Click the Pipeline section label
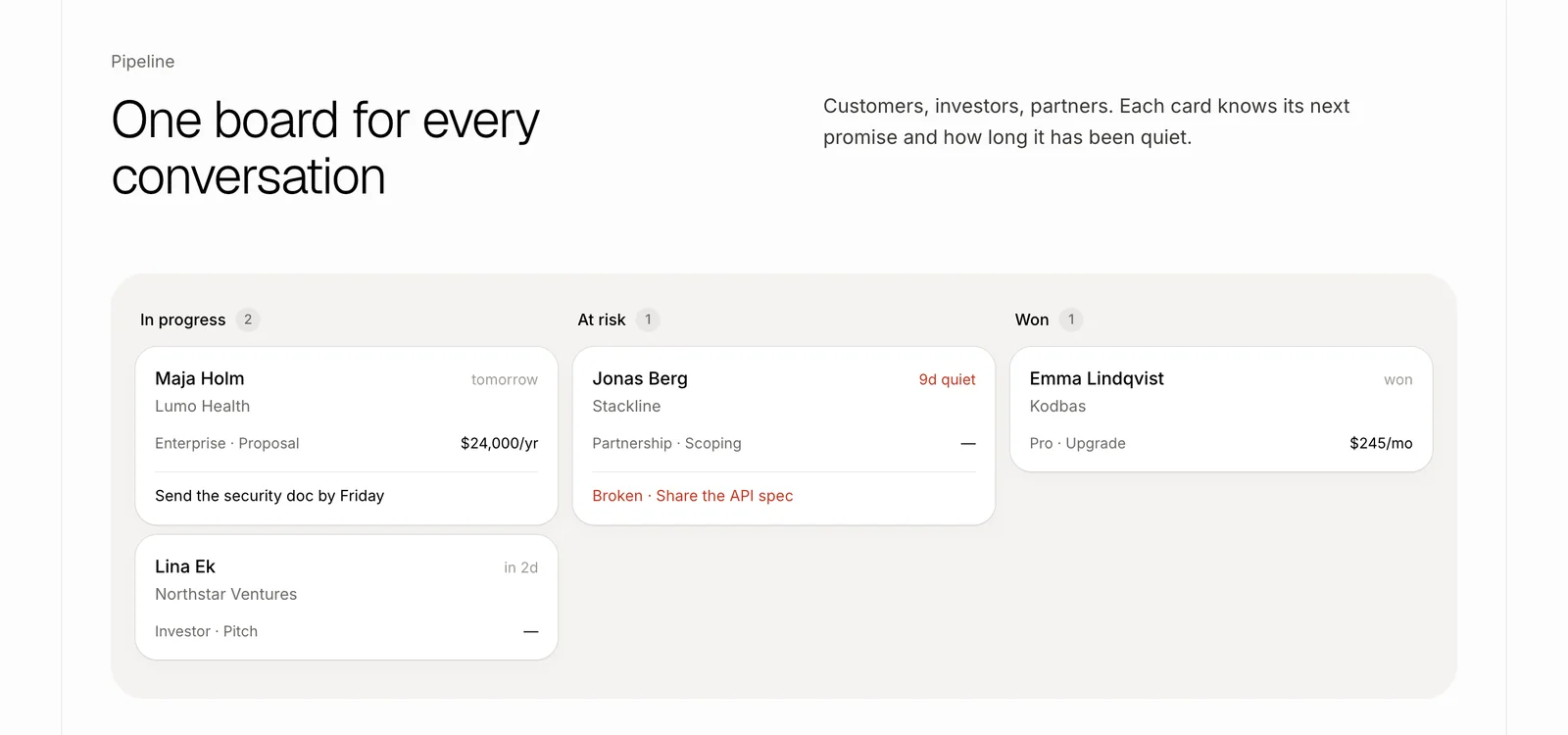 143,62
